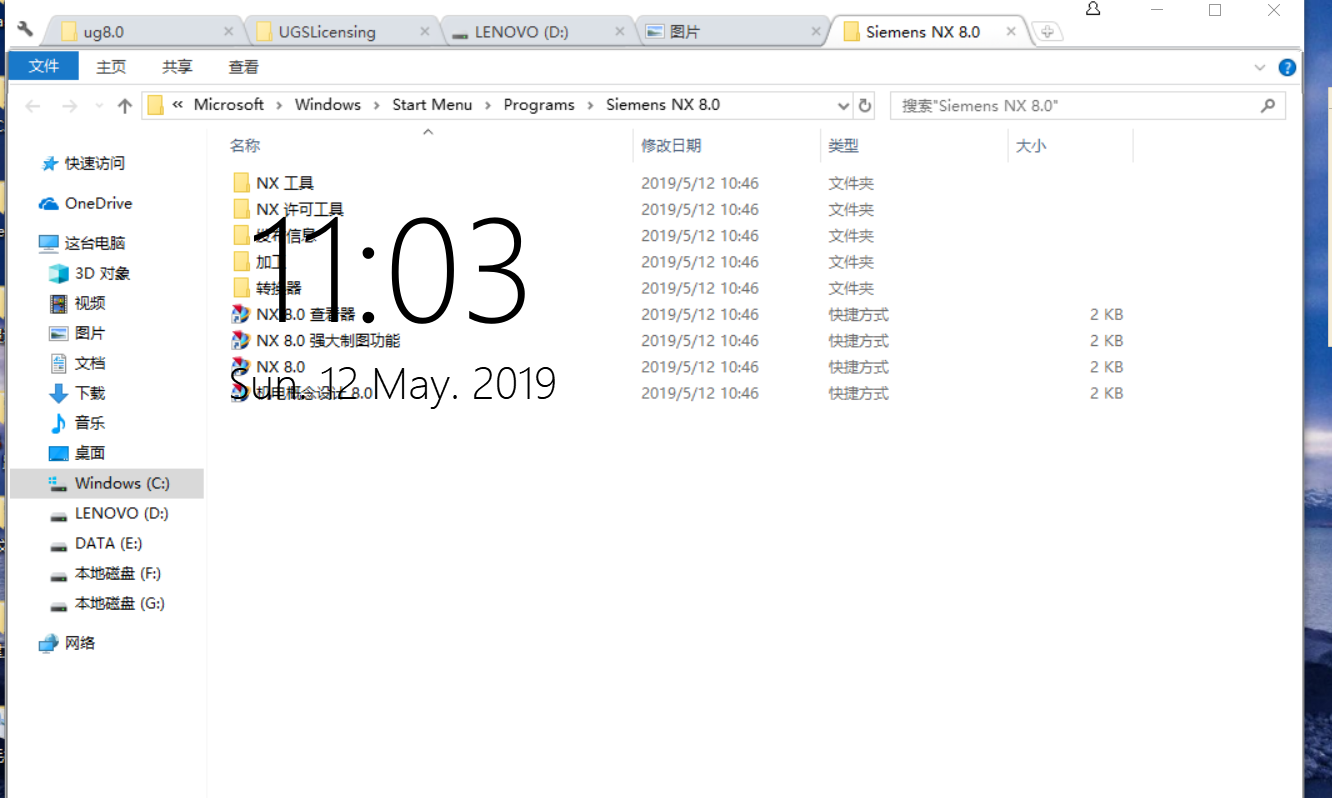Open 下载 in navigation pane
This screenshot has width=1332, height=798.
coord(90,393)
